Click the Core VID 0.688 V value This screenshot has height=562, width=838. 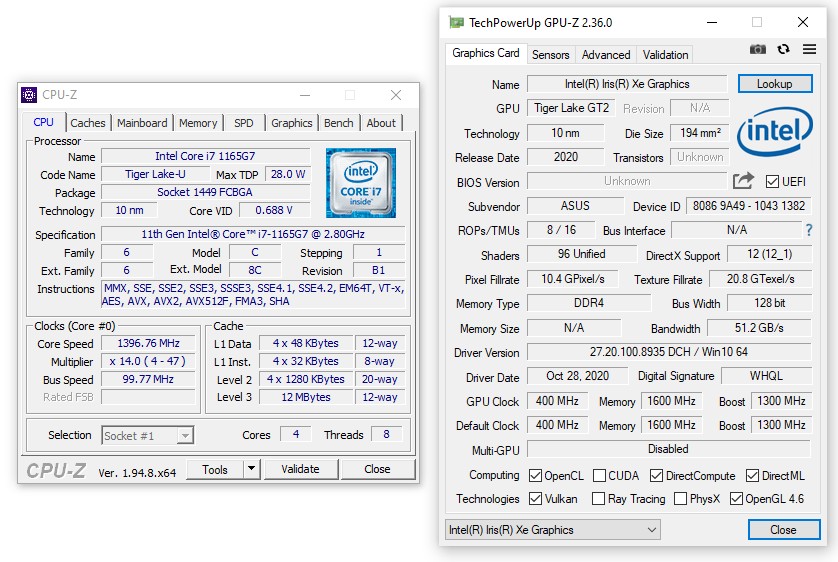274,210
